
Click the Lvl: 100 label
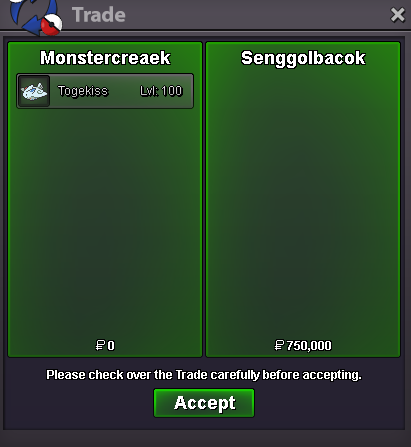click(x=161, y=91)
